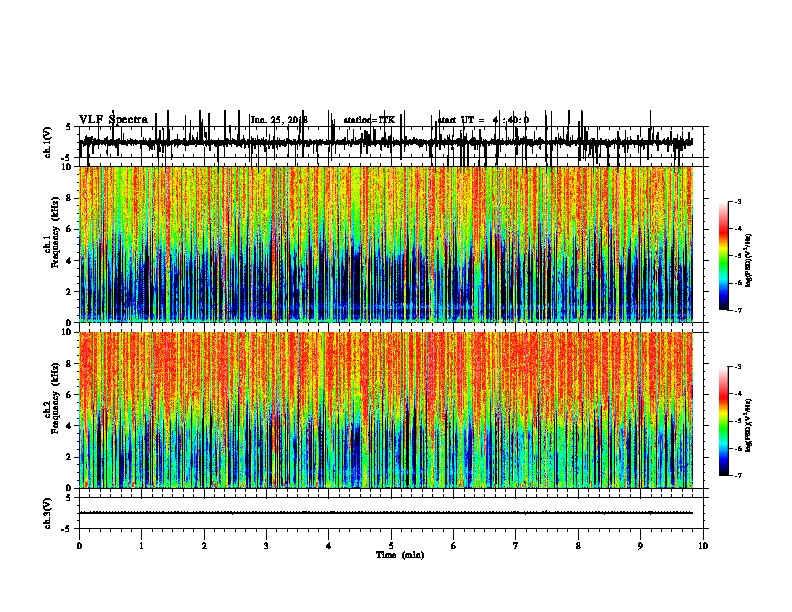Screen dimensions: 792x612
Task: Click the time axis tick '3'
Action: coord(266,546)
